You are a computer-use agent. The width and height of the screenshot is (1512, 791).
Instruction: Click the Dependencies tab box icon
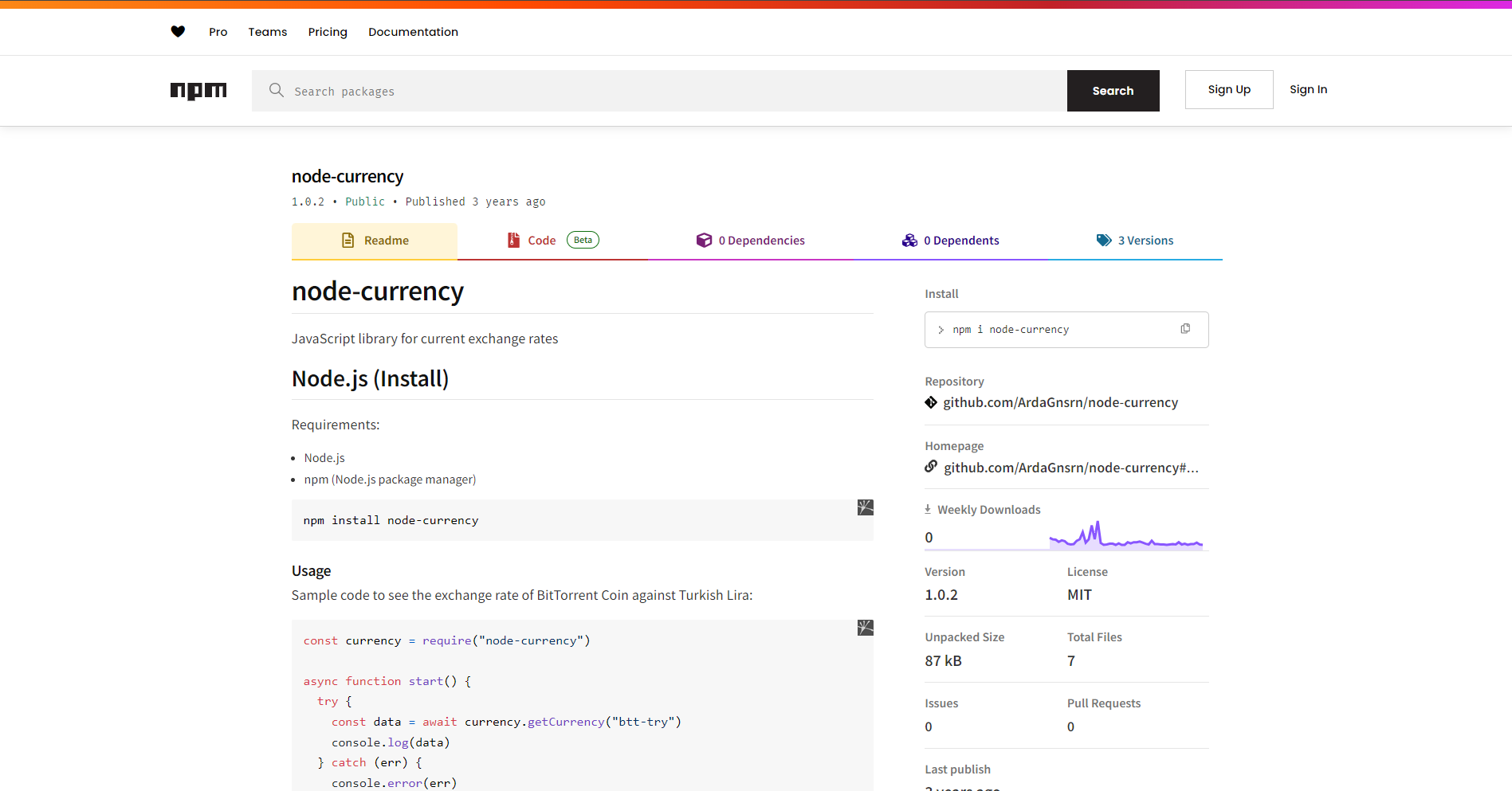pos(704,241)
